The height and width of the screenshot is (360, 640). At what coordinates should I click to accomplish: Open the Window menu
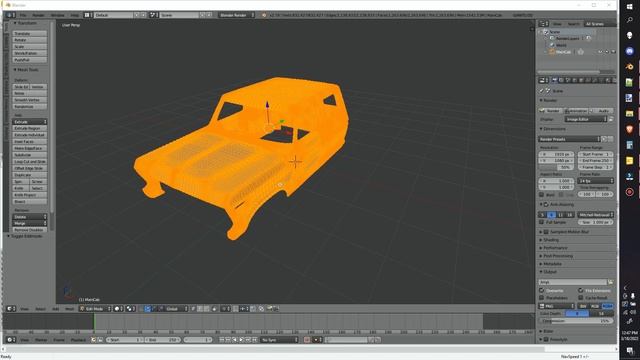click(58, 15)
